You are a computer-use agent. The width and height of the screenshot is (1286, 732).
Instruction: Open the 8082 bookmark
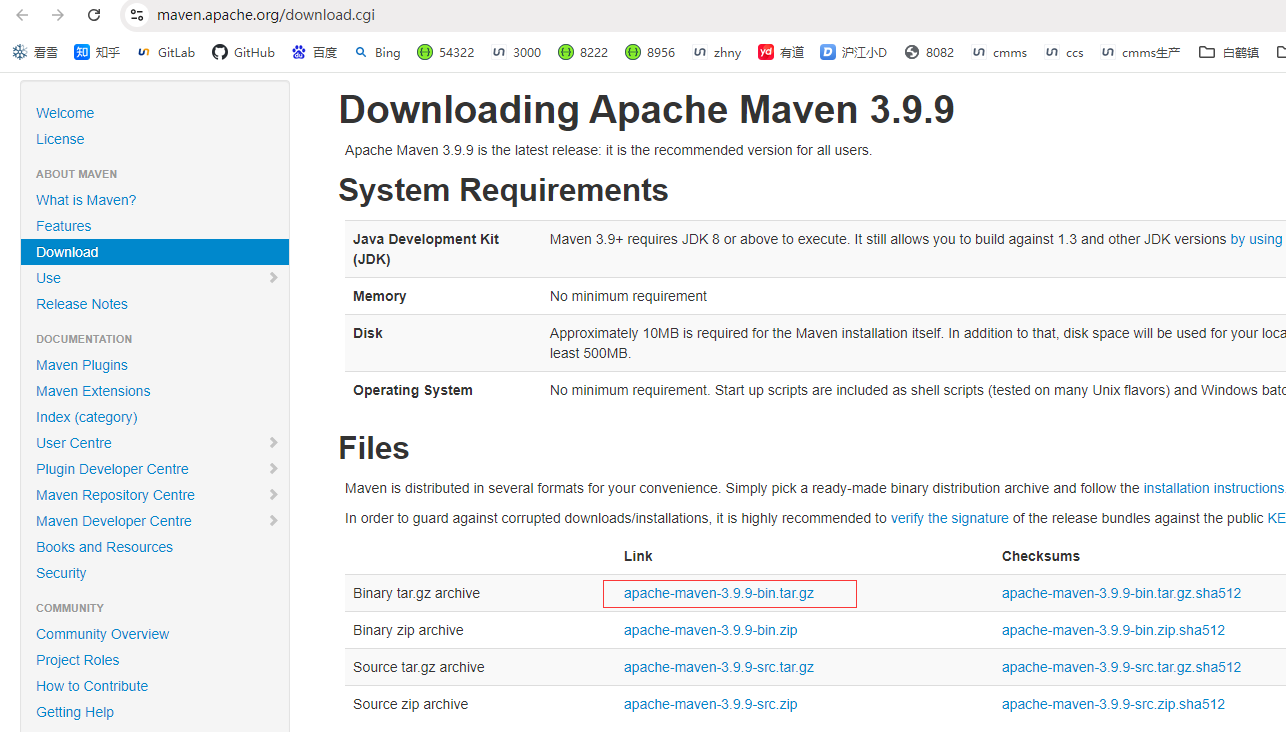point(929,52)
